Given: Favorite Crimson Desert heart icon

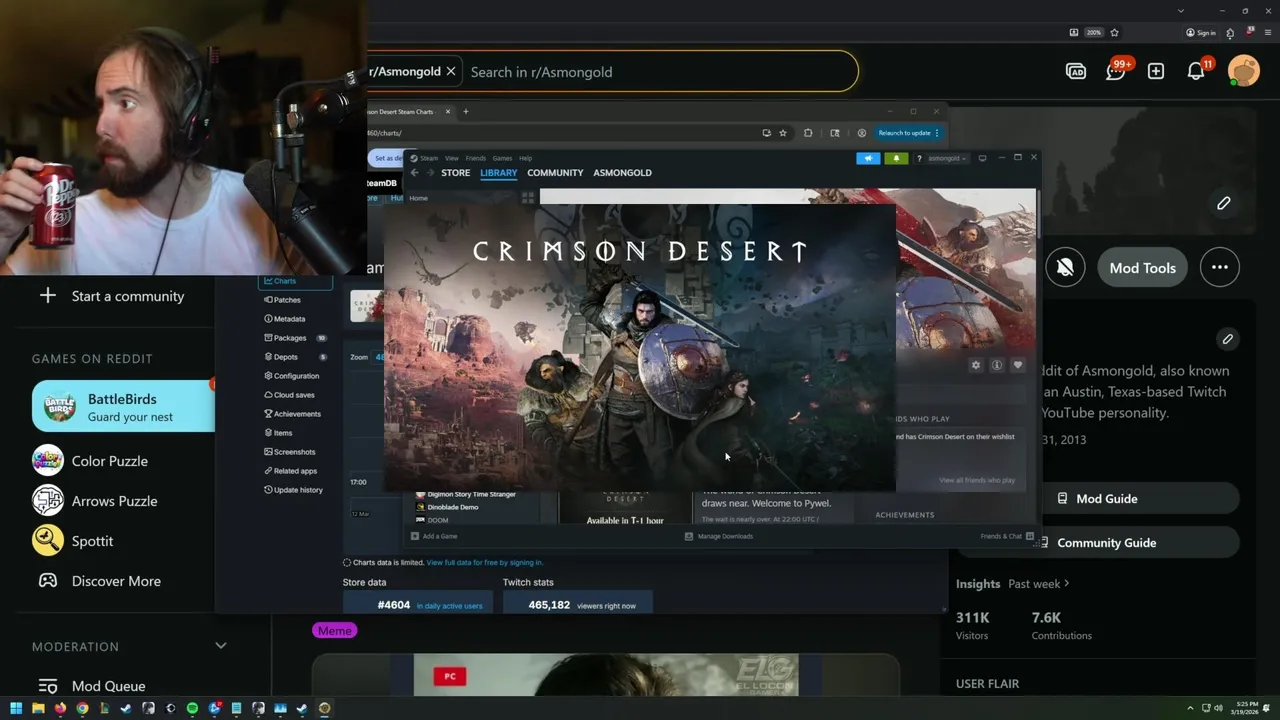Looking at the screenshot, I should click(1018, 365).
